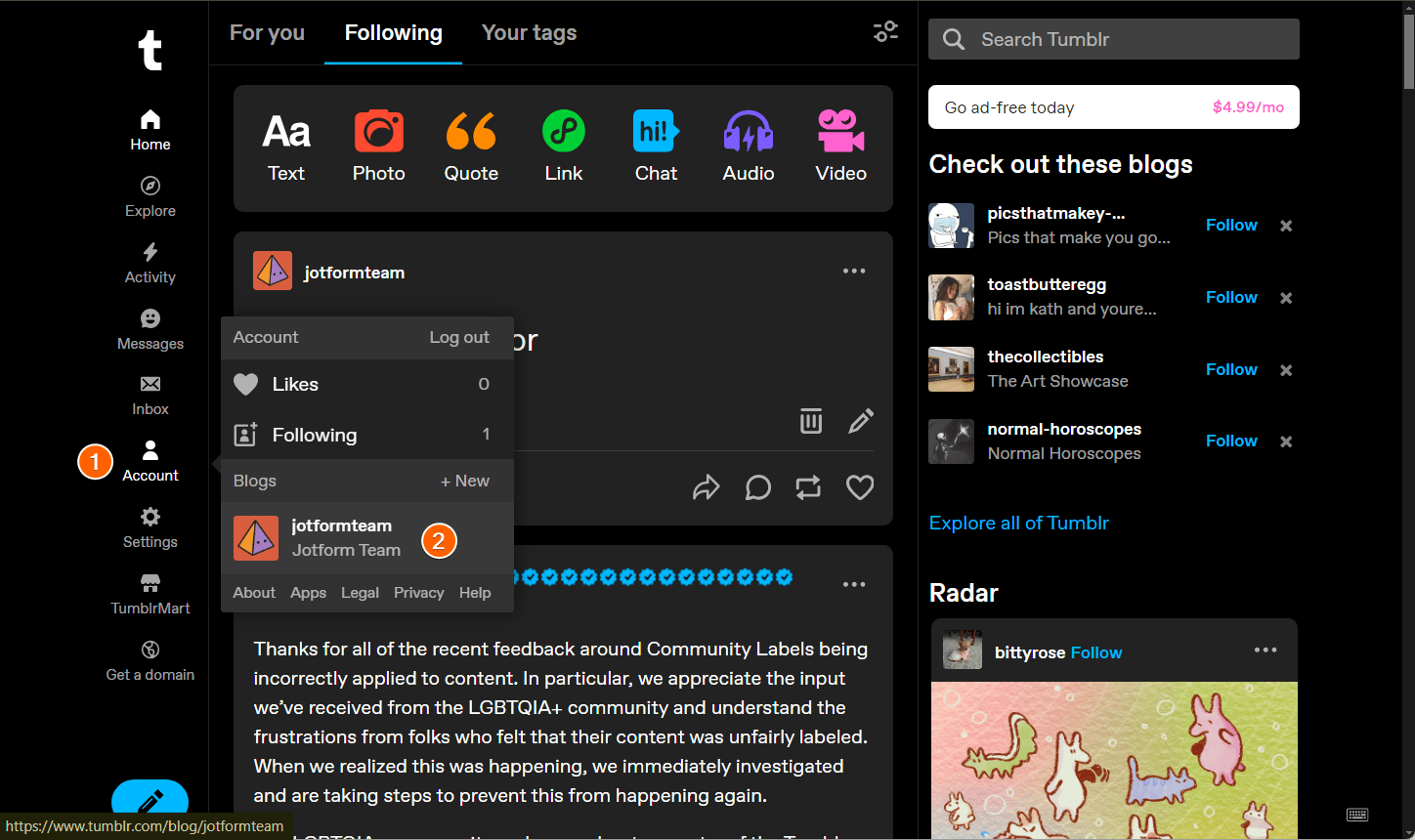Screen dimensions: 1415x840
Task: Open thecollectibles blog avatar
Action: click(952, 369)
